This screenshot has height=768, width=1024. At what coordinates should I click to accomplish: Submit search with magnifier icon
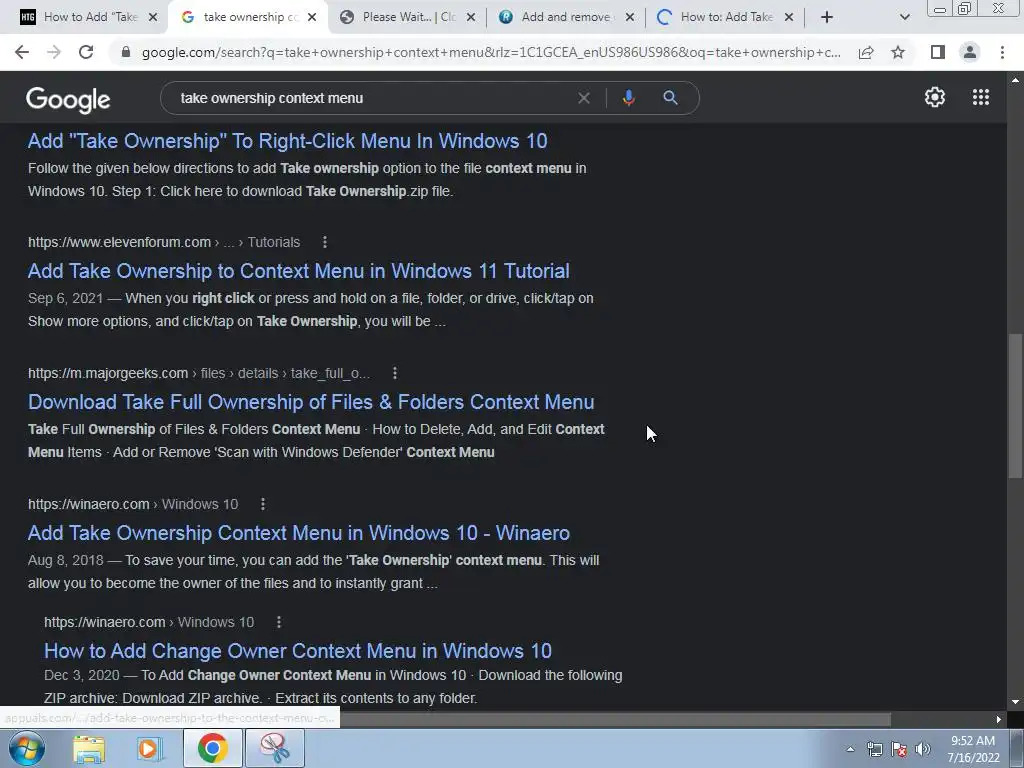(x=670, y=98)
